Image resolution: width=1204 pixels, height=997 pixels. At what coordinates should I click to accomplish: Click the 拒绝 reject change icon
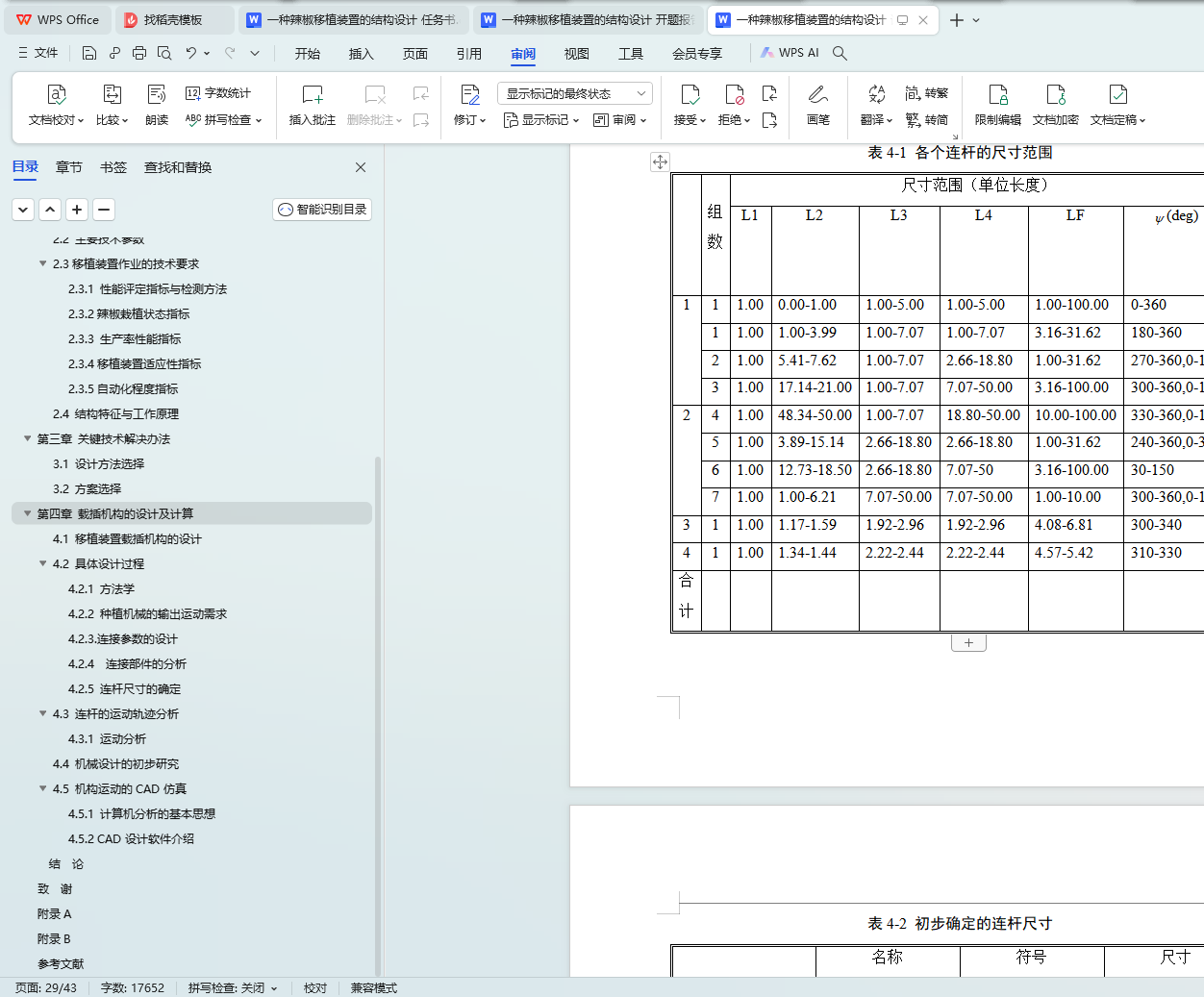click(x=735, y=94)
